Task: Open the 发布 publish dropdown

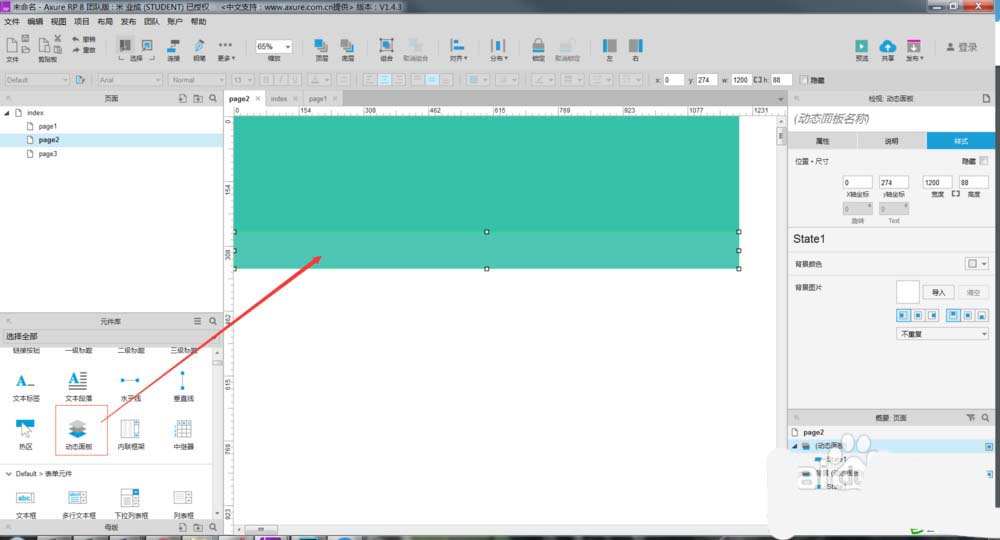Action: [914, 50]
